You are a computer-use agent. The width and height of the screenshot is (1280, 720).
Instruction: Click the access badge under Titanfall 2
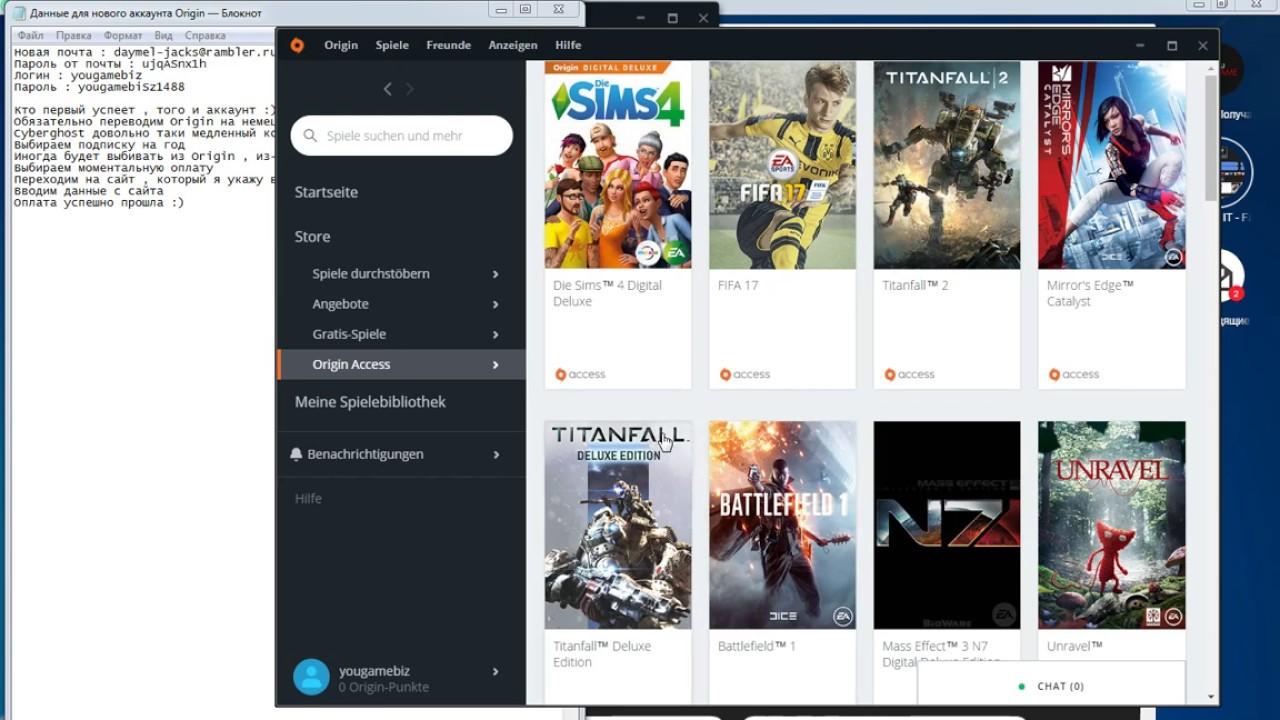[909, 374]
